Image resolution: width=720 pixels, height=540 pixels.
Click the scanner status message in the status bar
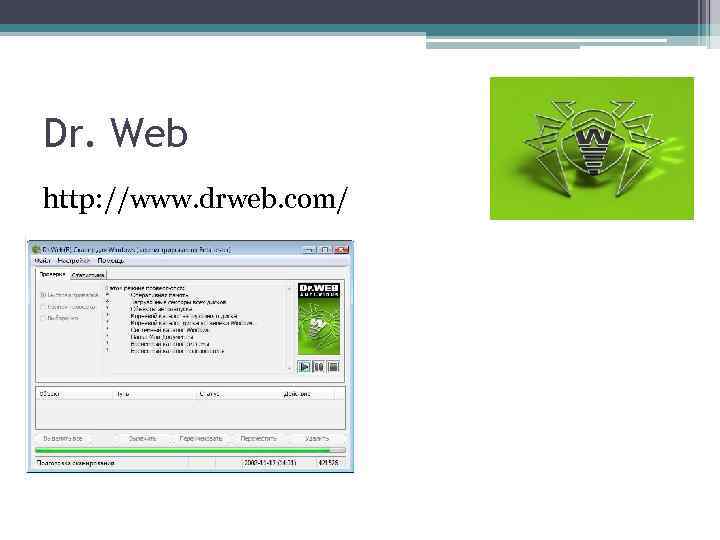coord(76,463)
